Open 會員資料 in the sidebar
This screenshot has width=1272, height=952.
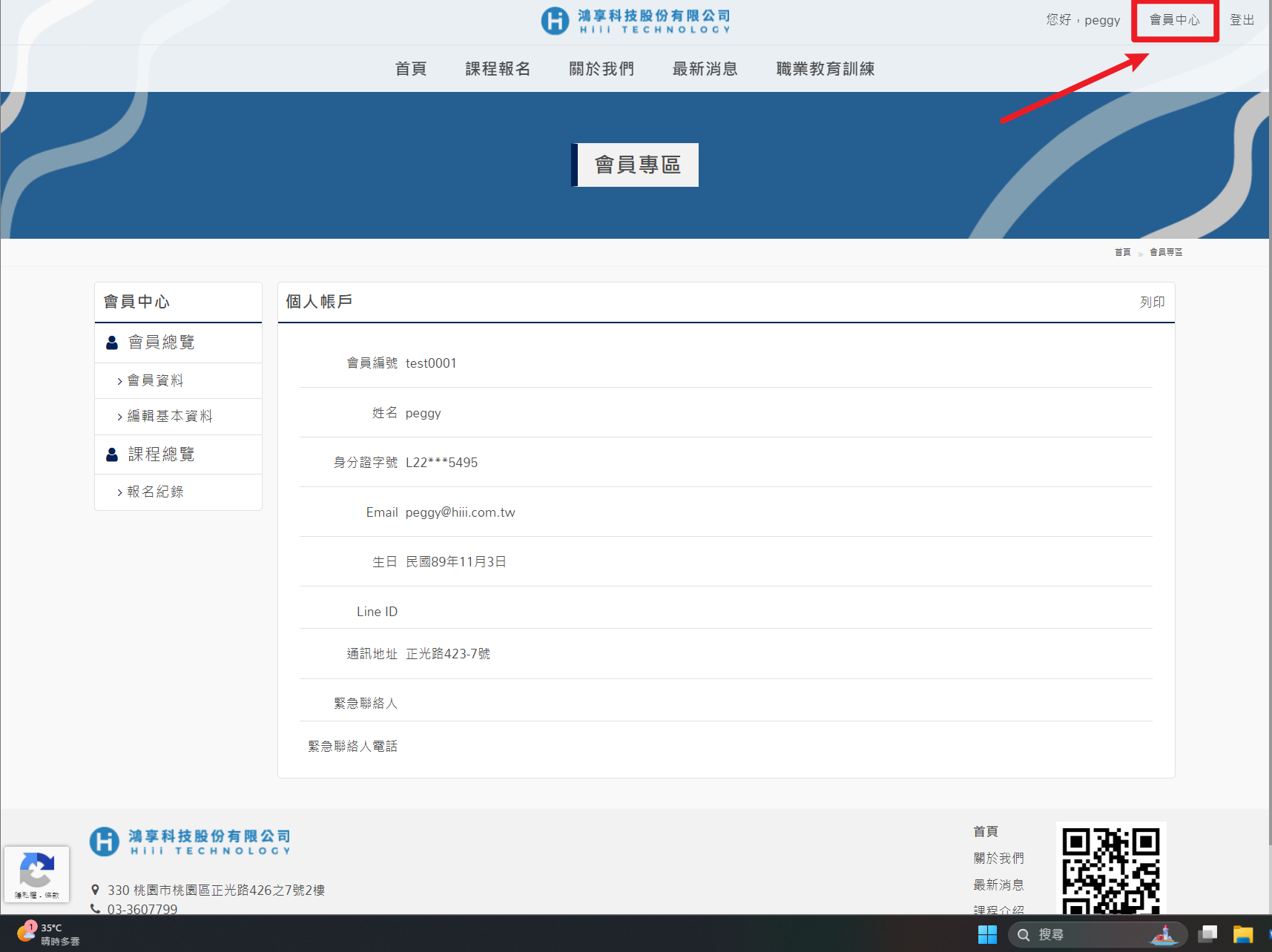155,380
